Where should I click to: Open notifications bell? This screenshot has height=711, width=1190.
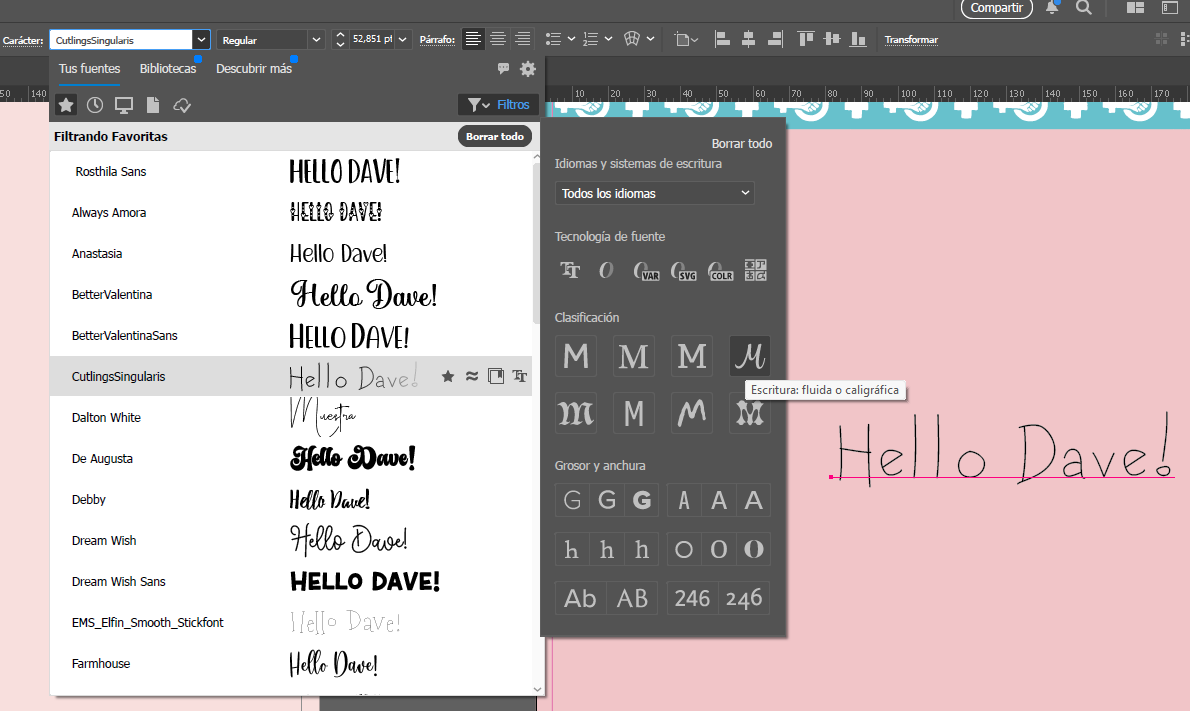click(1052, 8)
